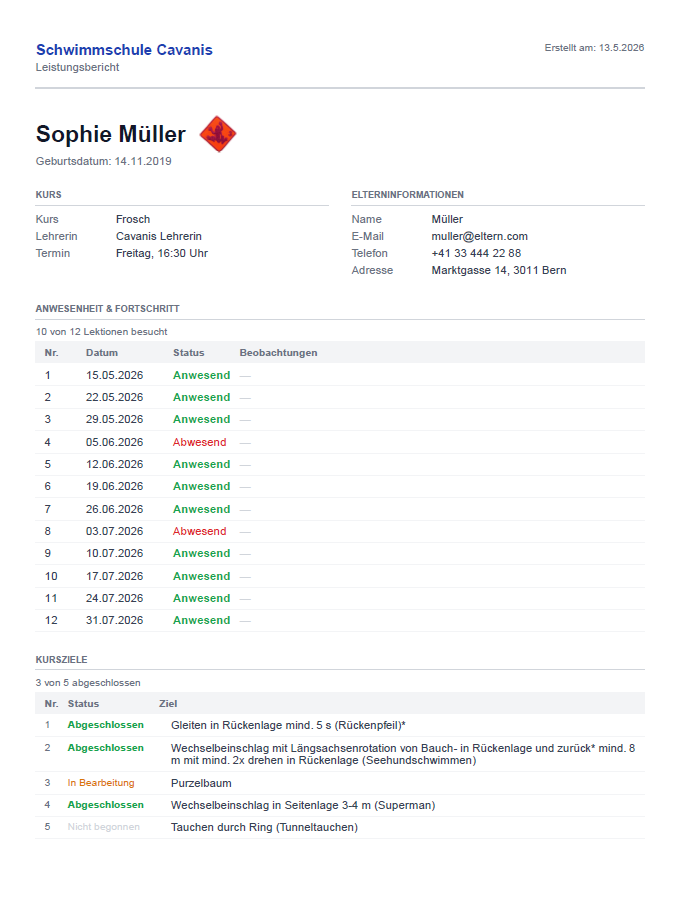Click the Superman goal row

340,805
